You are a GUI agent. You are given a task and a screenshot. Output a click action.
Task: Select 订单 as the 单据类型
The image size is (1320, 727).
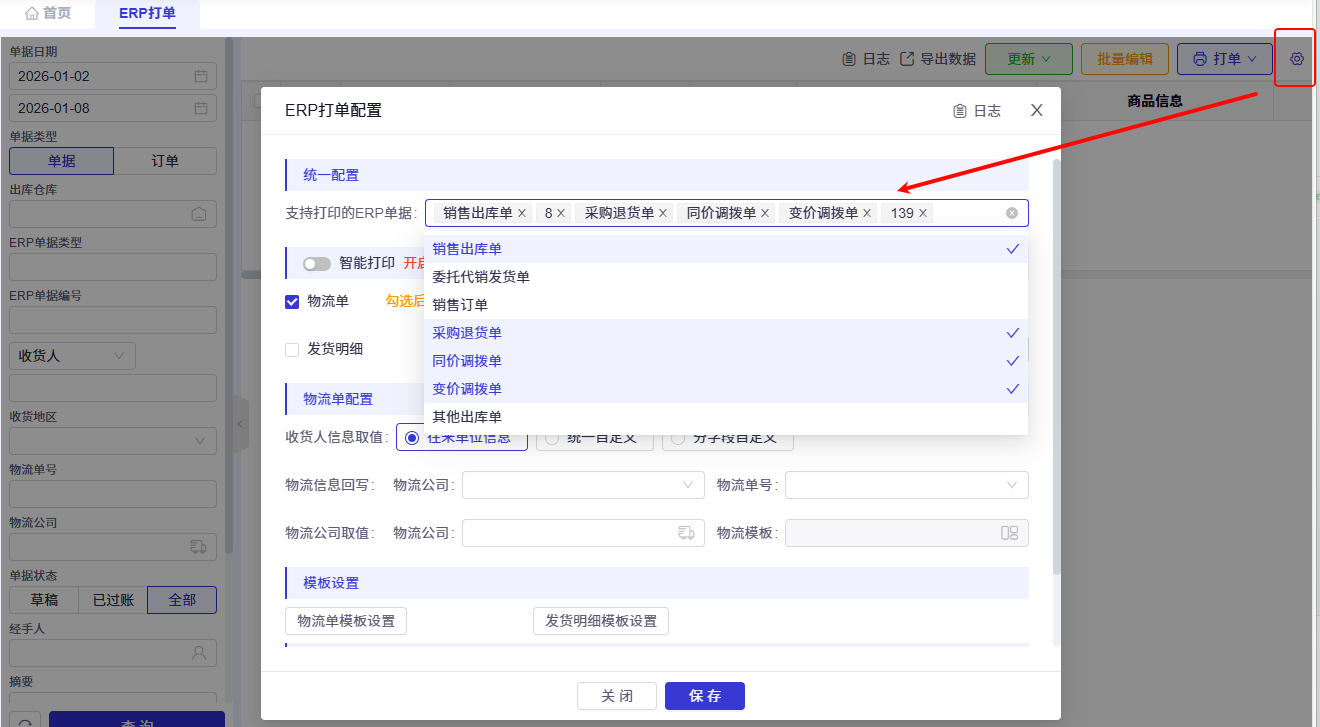point(165,161)
